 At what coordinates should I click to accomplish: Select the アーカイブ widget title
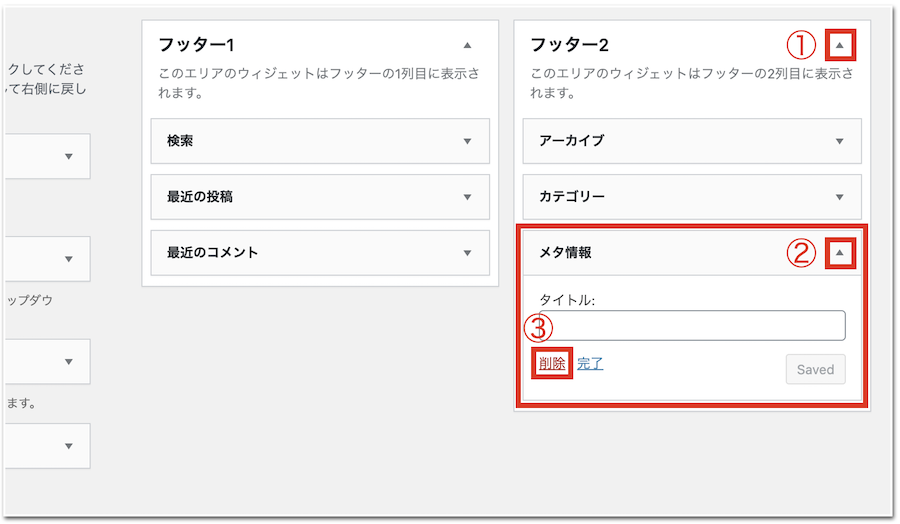572,141
